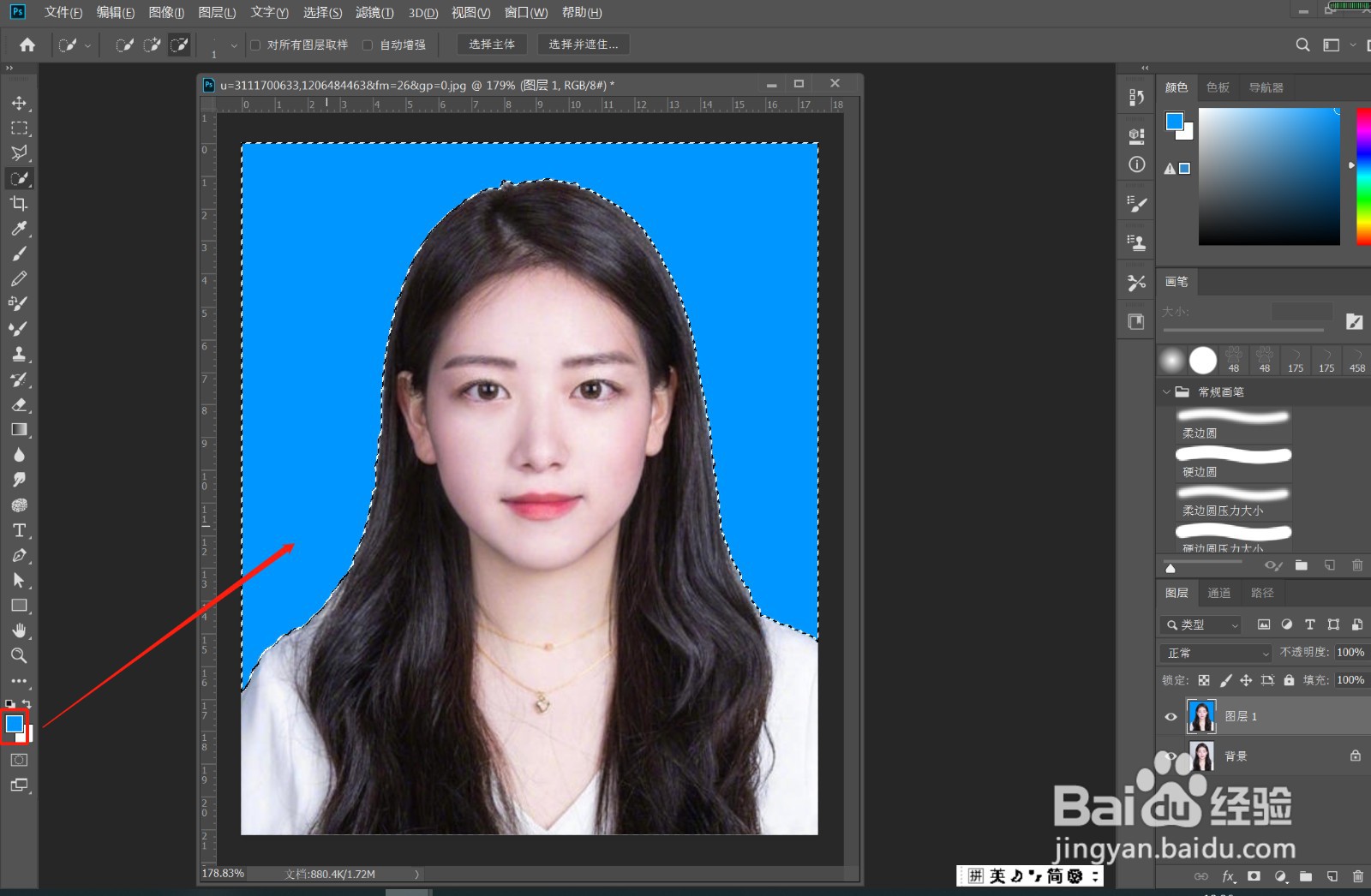Click foreground color swatch in toolbar
This screenshot has width=1371, height=896.
point(14,724)
